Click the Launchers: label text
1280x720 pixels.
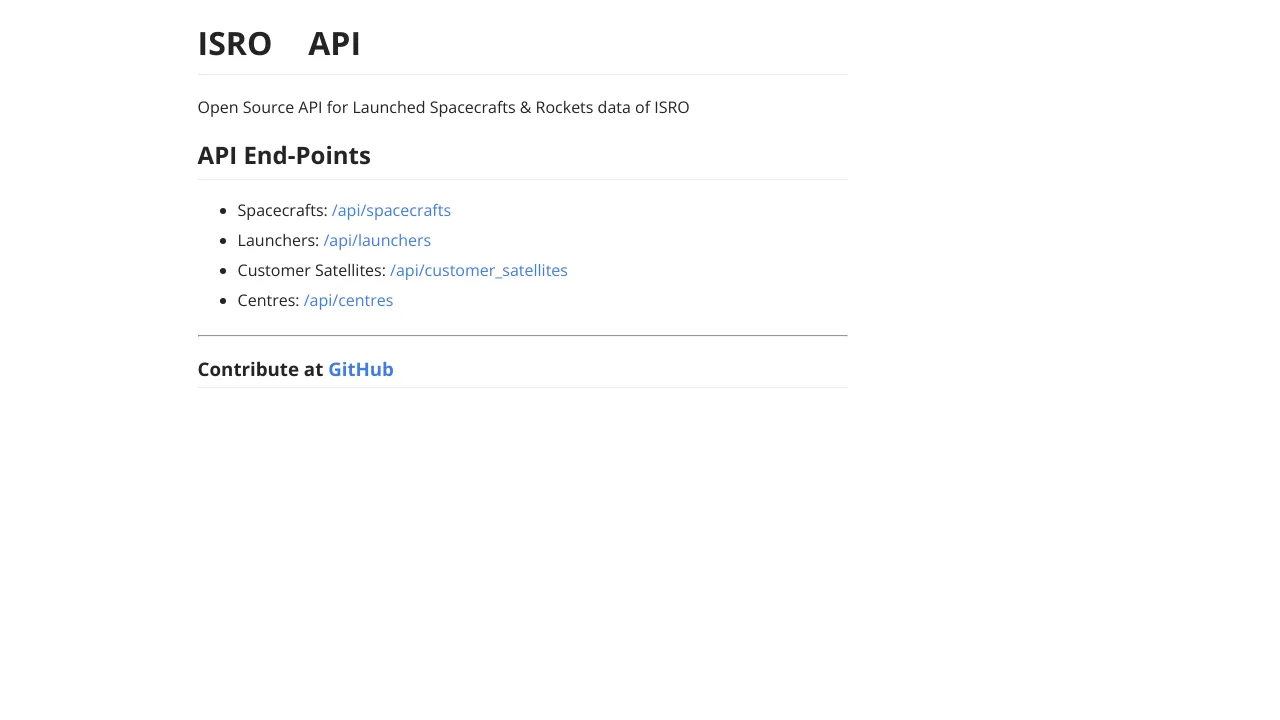tap(278, 240)
